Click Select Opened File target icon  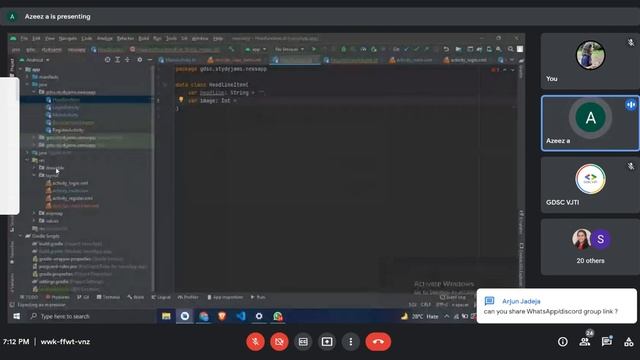click(107, 60)
